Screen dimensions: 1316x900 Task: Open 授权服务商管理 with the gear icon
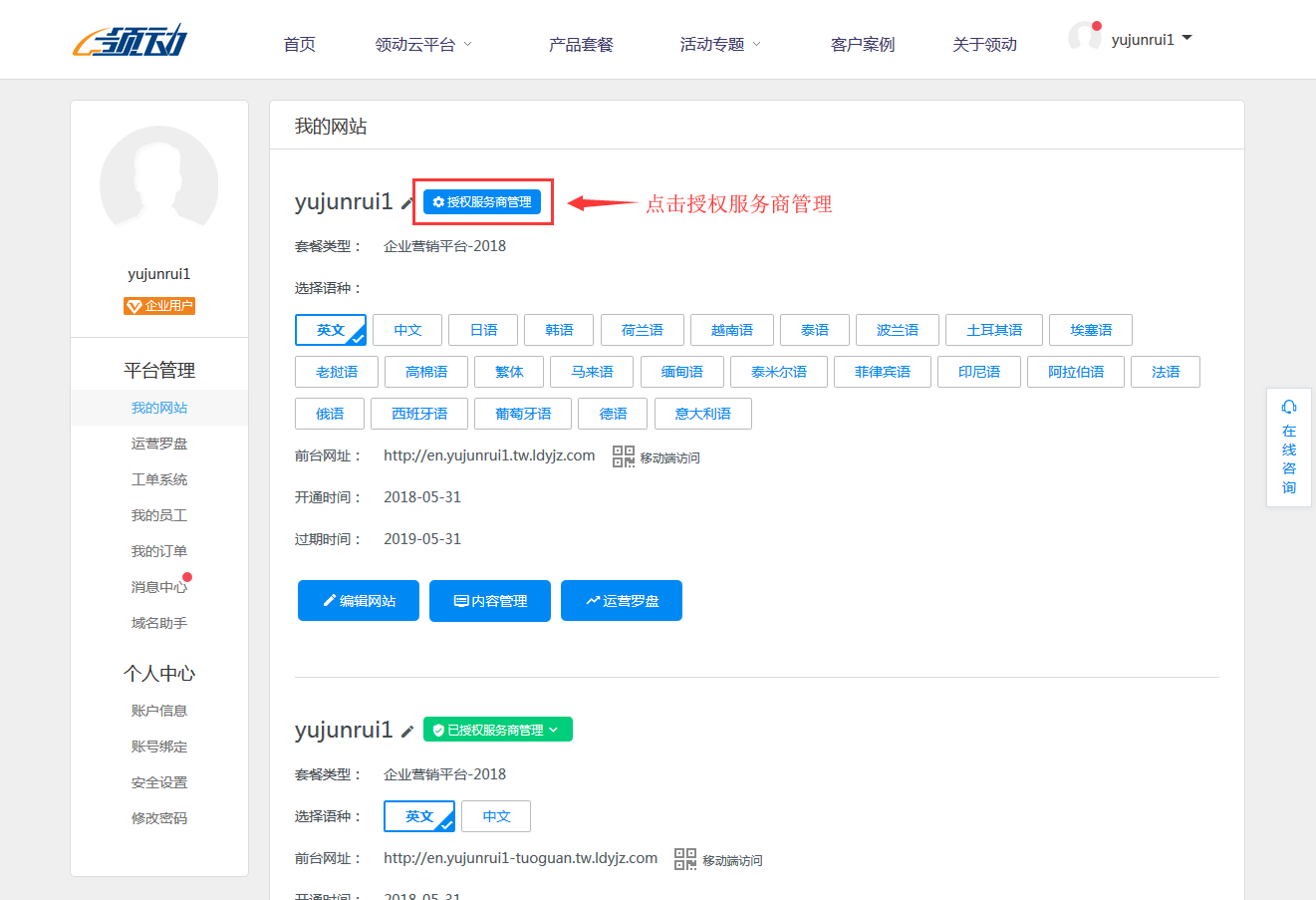(x=483, y=201)
